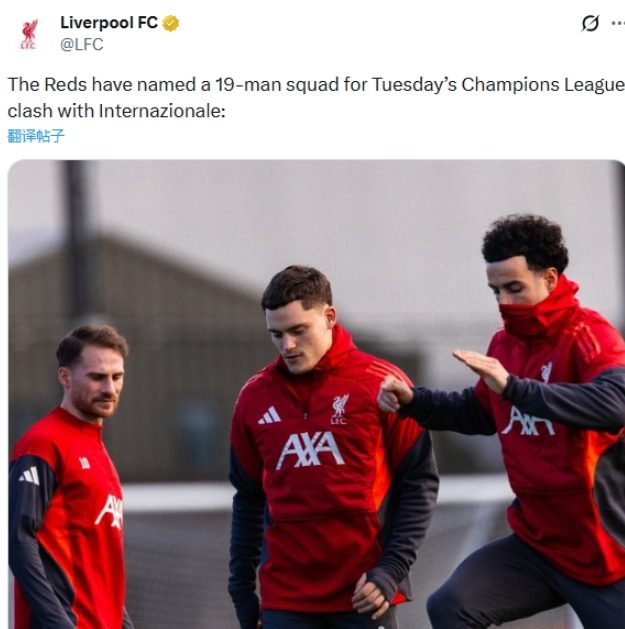Click the Liverpool FC profile avatar

[x=29, y=34]
